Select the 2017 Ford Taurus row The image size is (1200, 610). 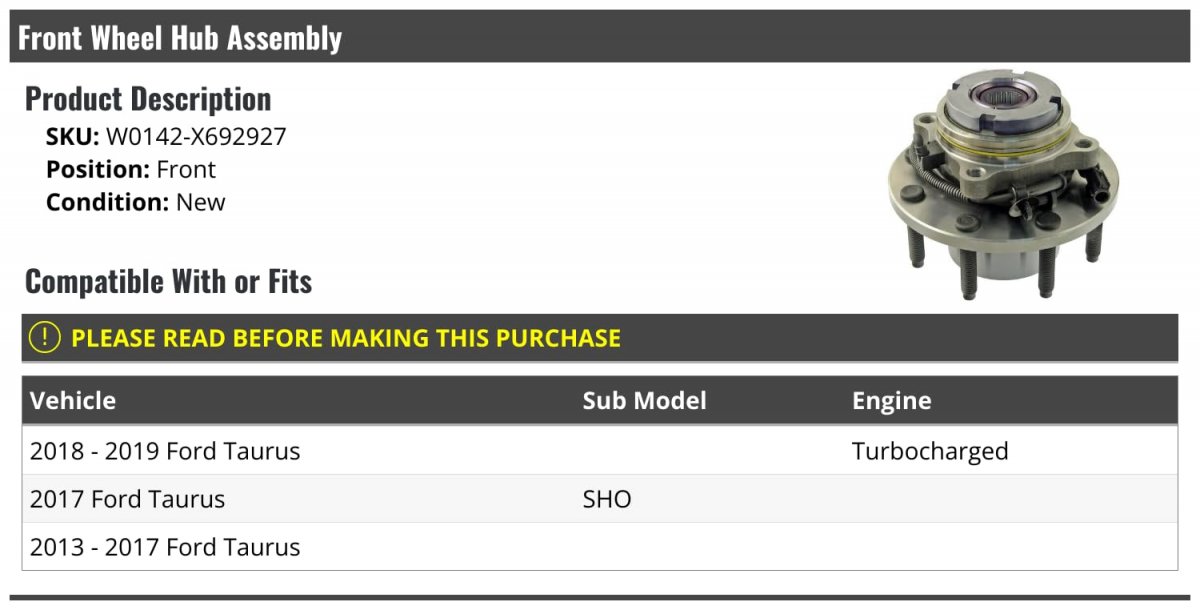point(128,499)
